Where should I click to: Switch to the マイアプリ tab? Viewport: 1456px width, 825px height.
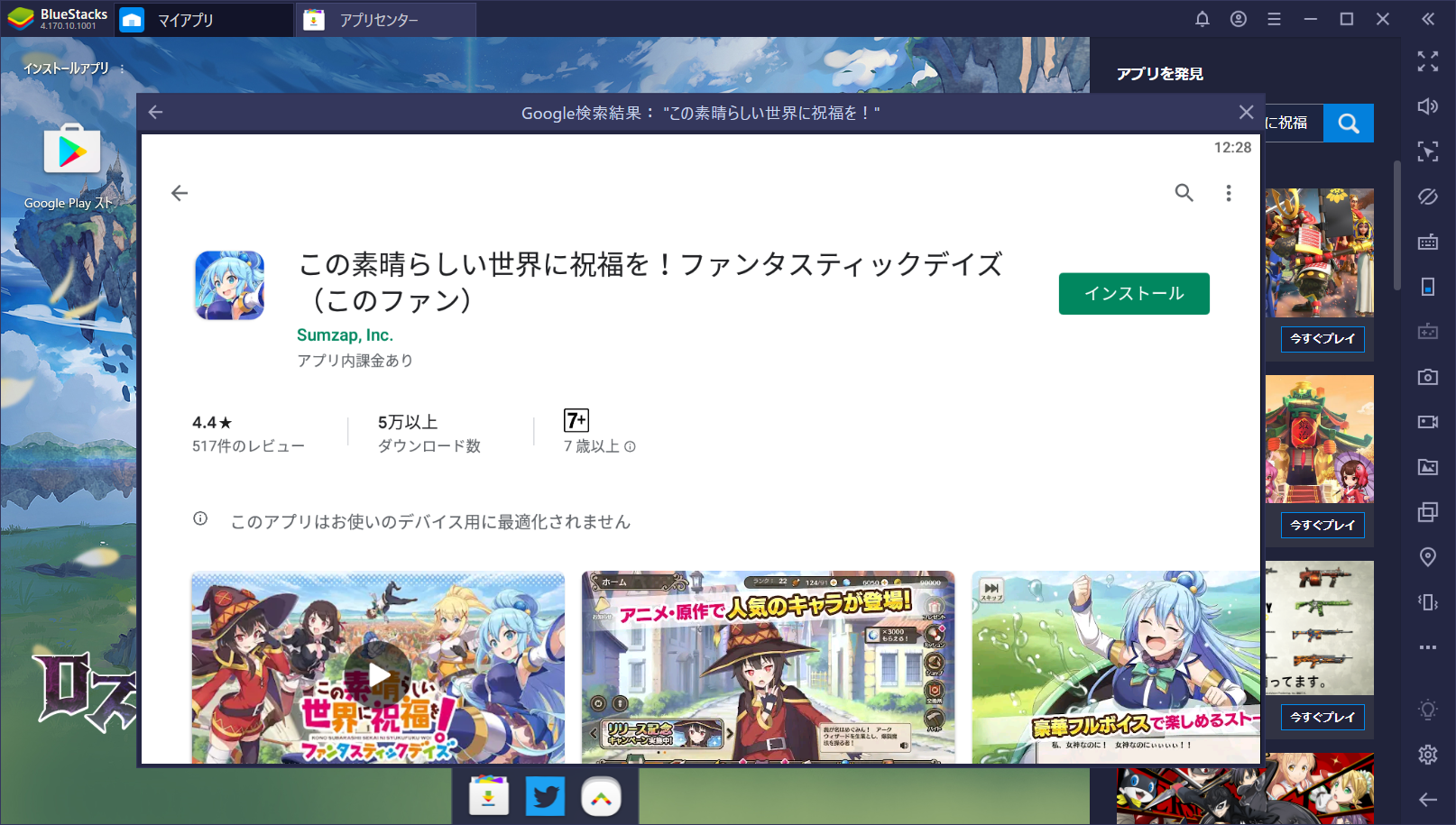click(x=204, y=20)
